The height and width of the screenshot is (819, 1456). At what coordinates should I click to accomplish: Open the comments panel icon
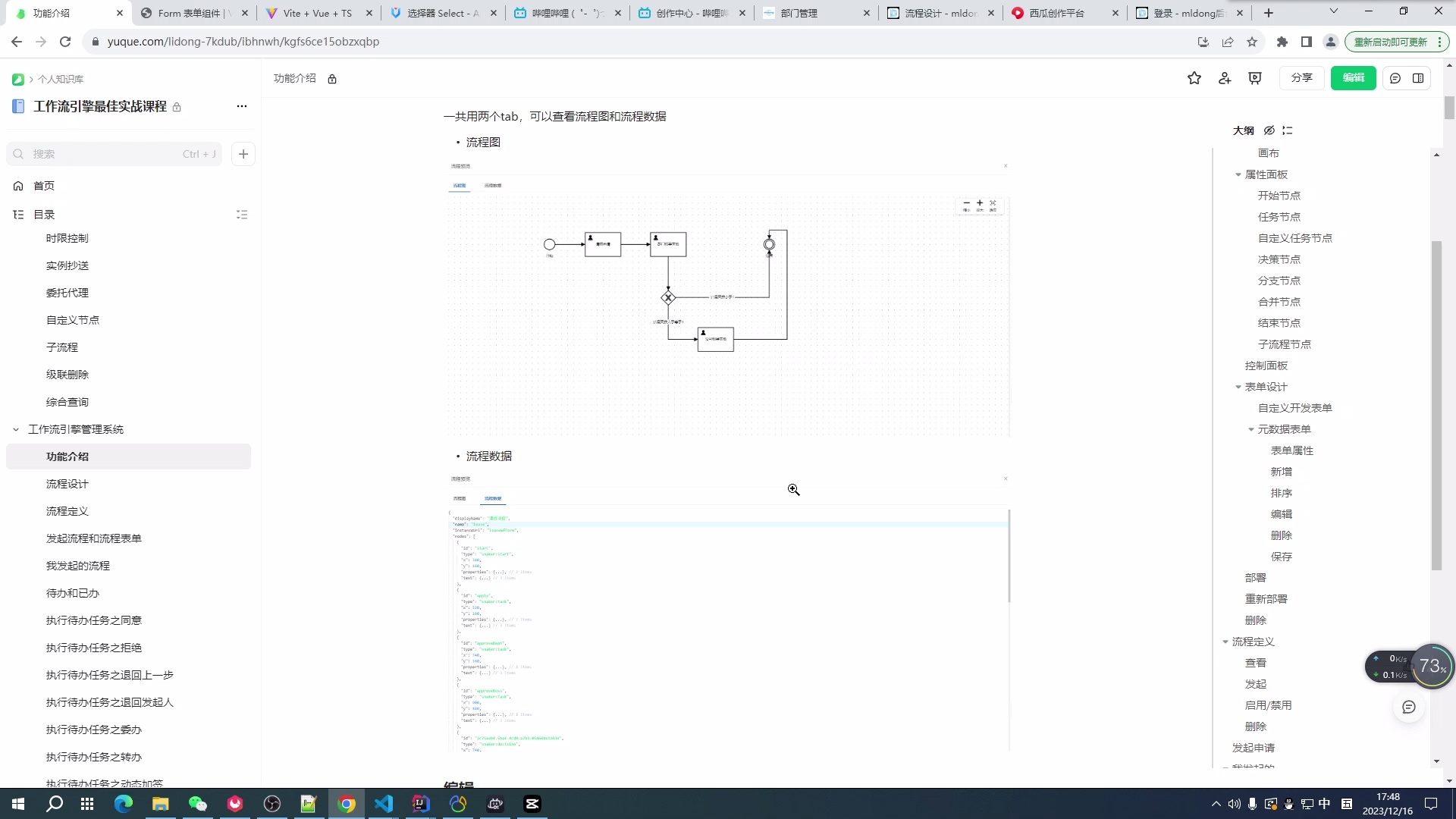[x=1395, y=78]
